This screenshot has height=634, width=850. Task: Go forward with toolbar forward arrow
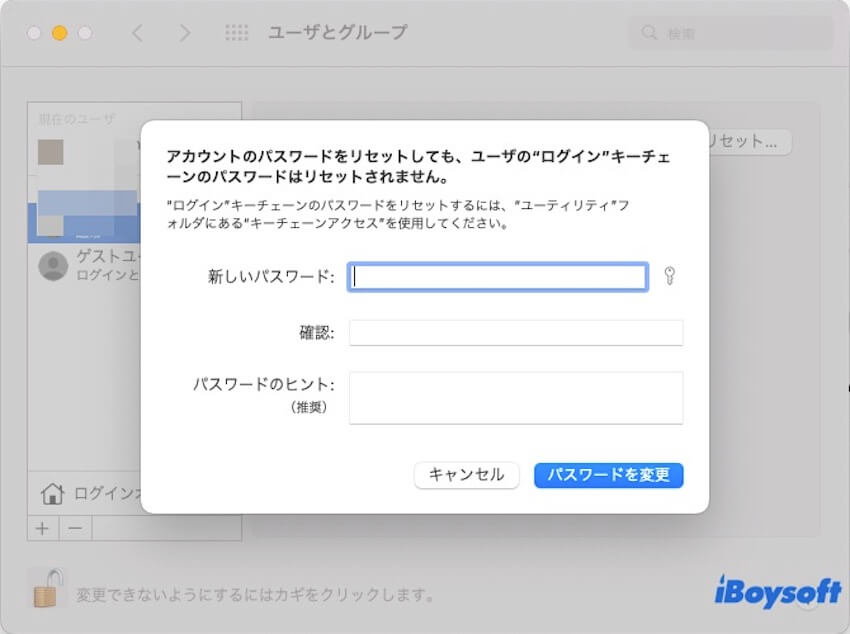point(185,33)
